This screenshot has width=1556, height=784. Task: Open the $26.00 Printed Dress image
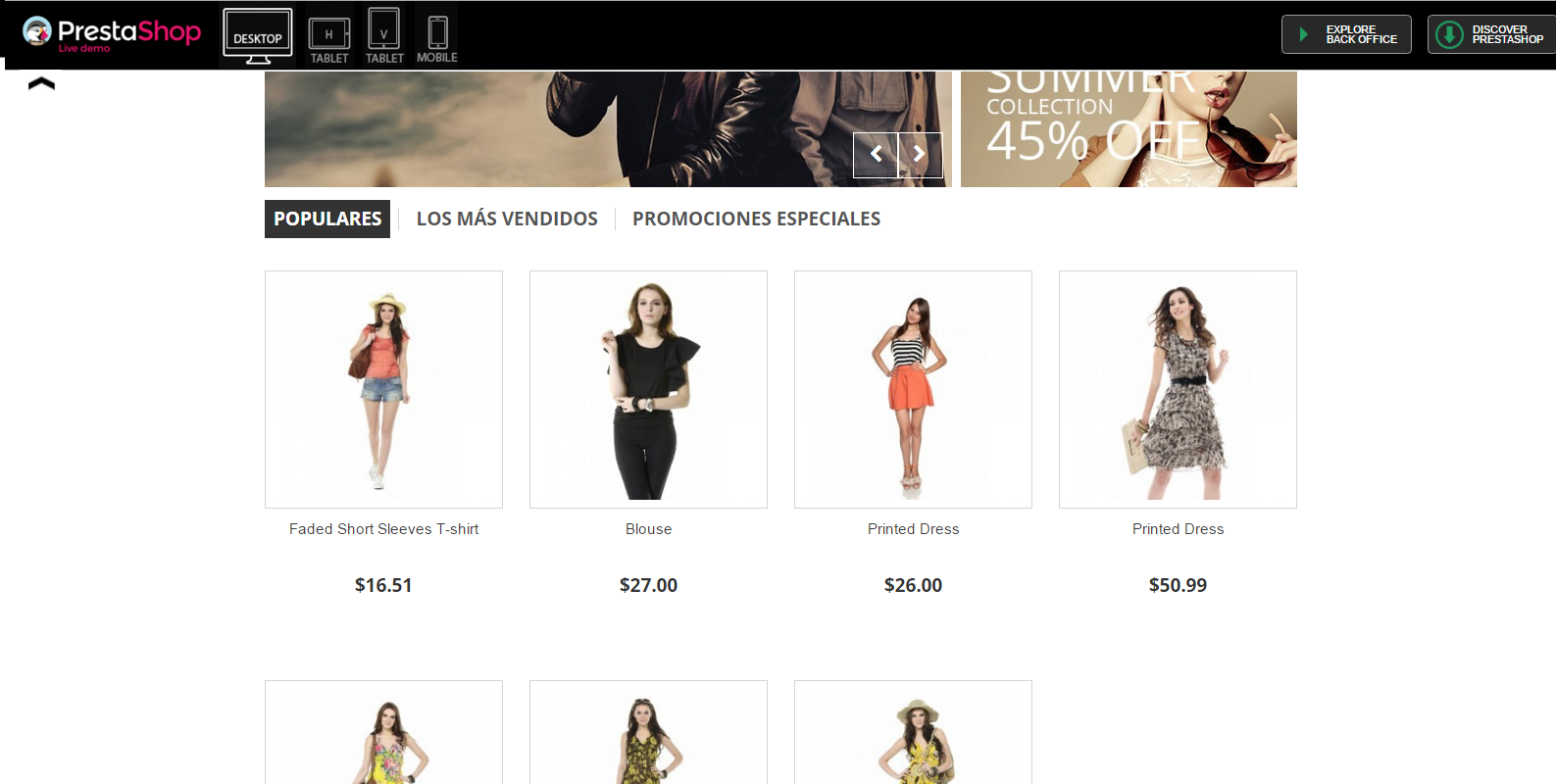(x=913, y=389)
